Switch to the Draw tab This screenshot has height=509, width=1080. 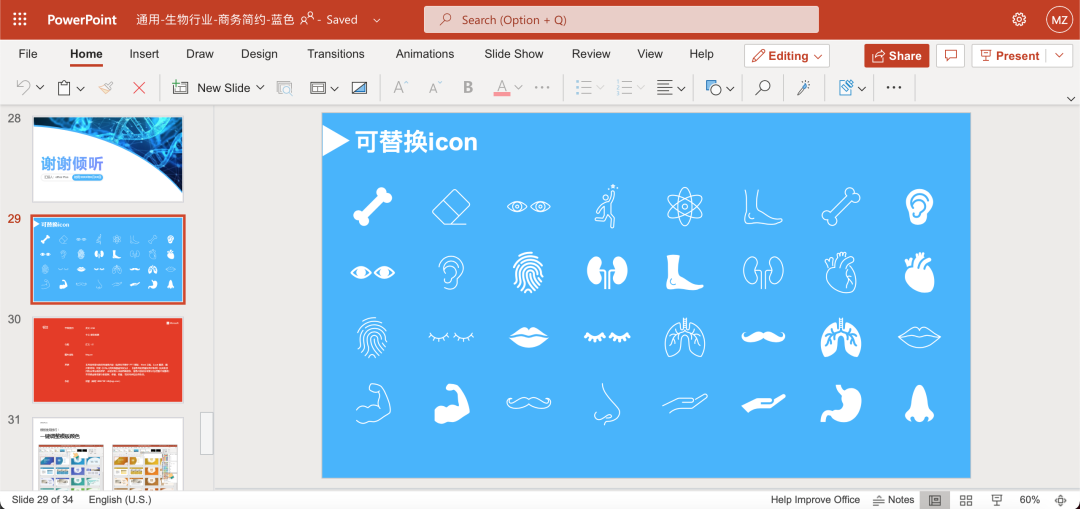point(200,54)
